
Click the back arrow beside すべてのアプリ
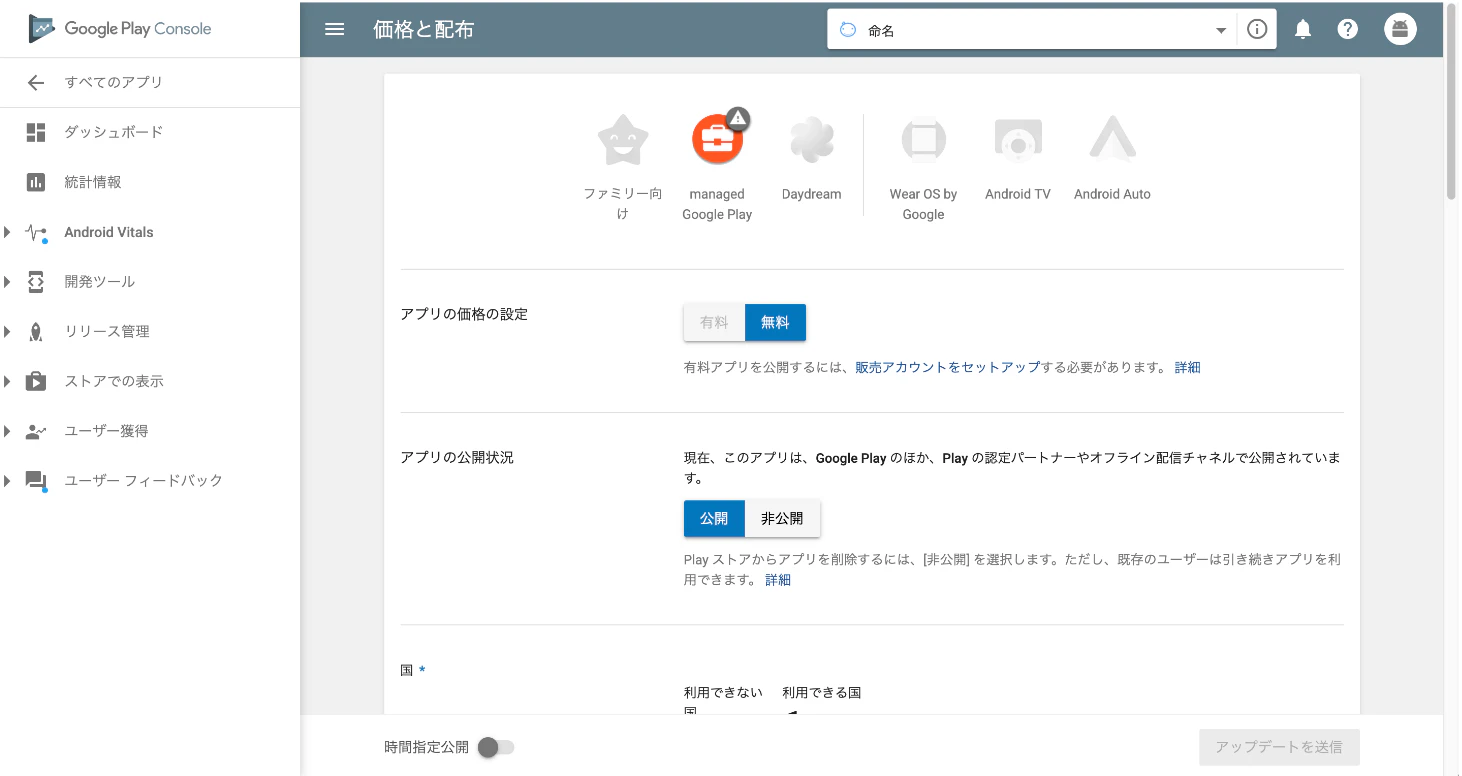coord(36,82)
